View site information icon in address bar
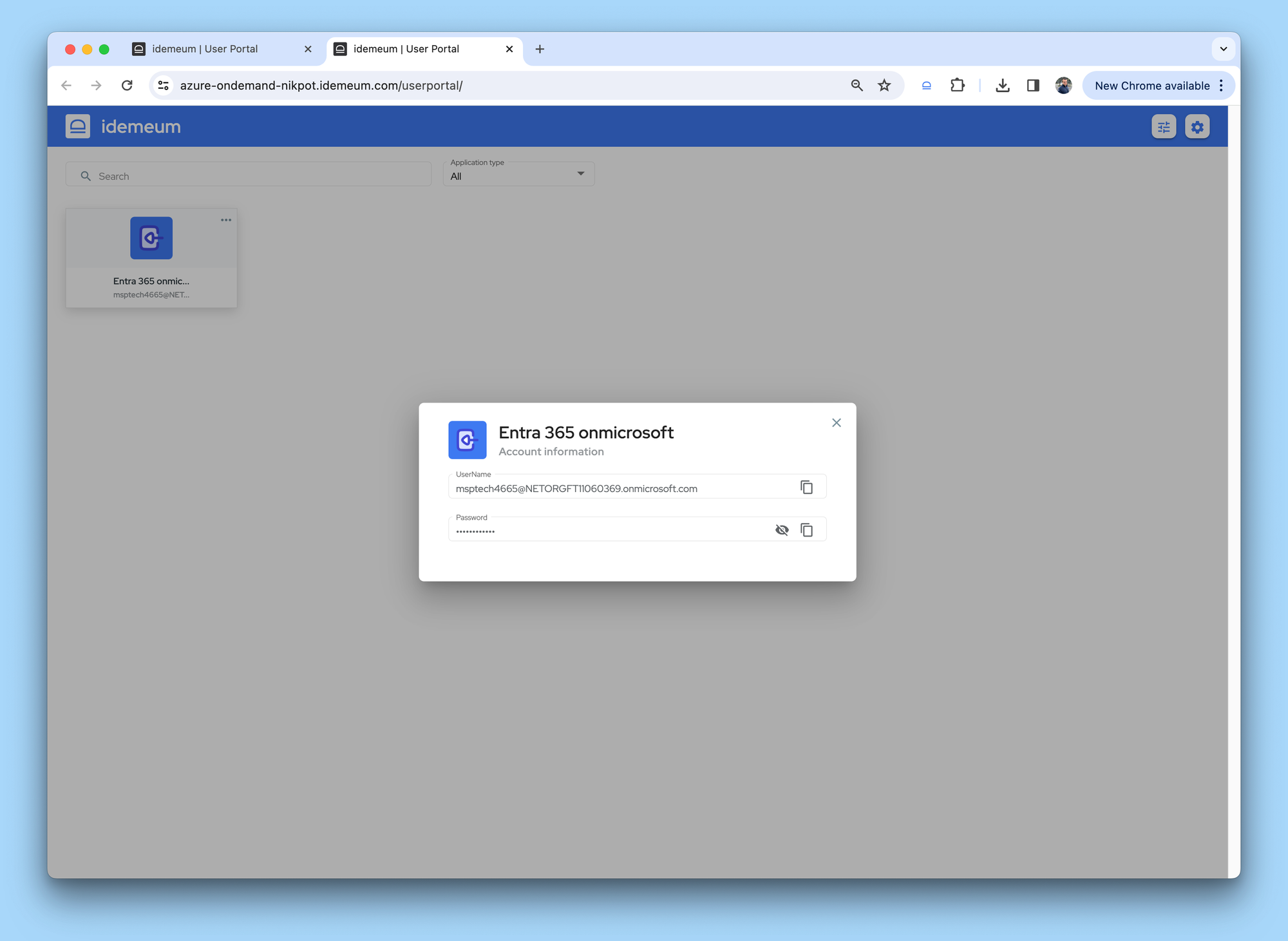This screenshot has width=1288, height=941. [164, 85]
